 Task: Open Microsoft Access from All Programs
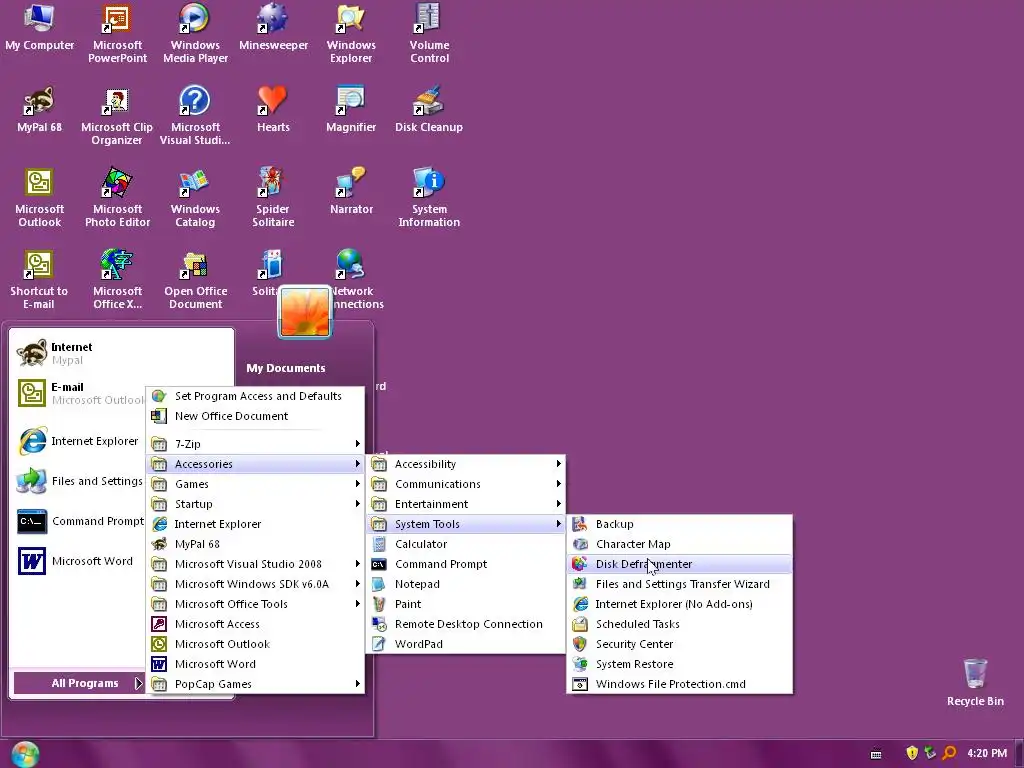click(255, 624)
